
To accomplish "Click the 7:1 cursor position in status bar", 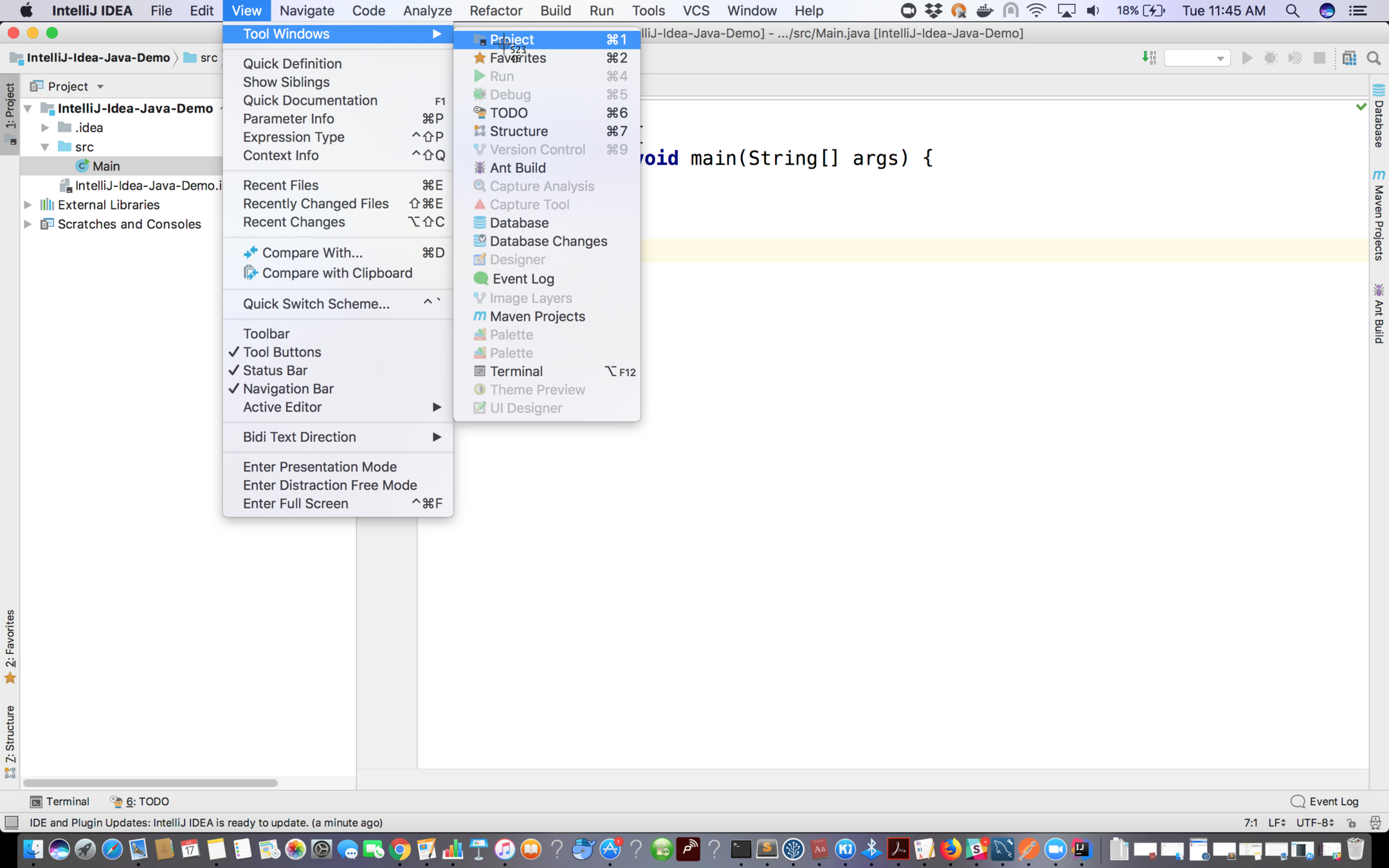I will click(1251, 822).
